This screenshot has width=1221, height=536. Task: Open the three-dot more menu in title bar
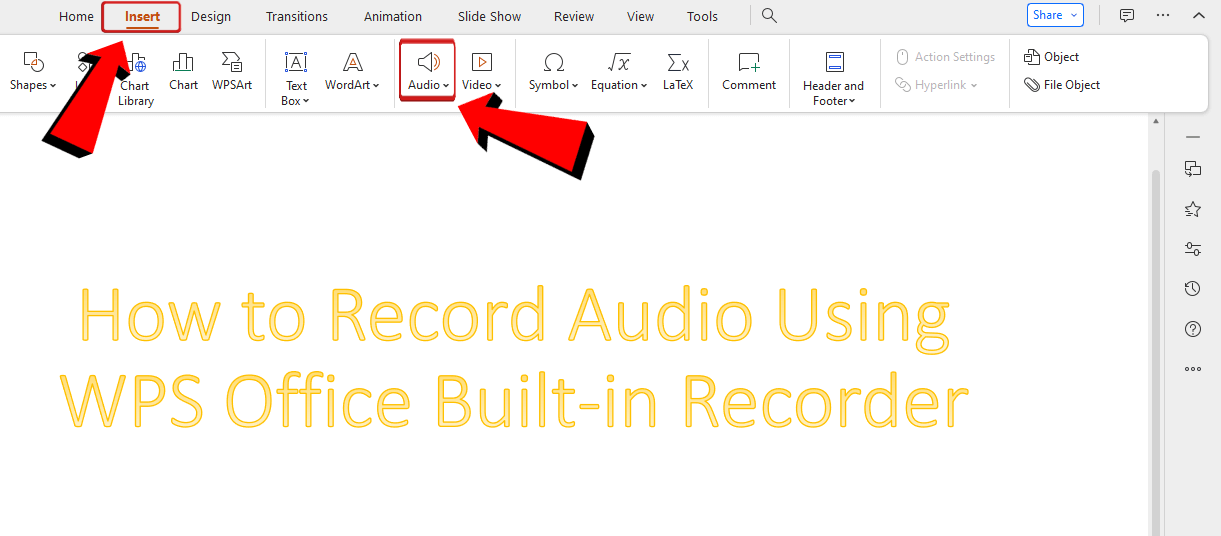click(1163, 15)
